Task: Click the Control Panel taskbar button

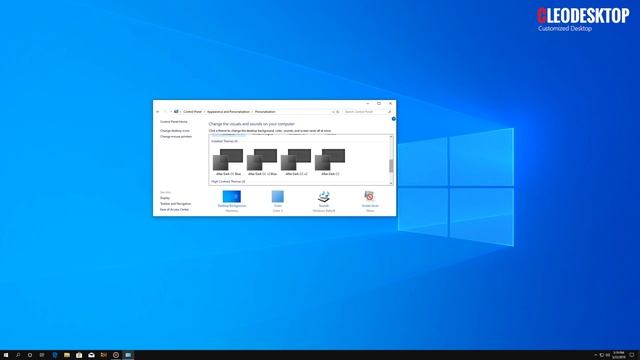Action: 128,355
